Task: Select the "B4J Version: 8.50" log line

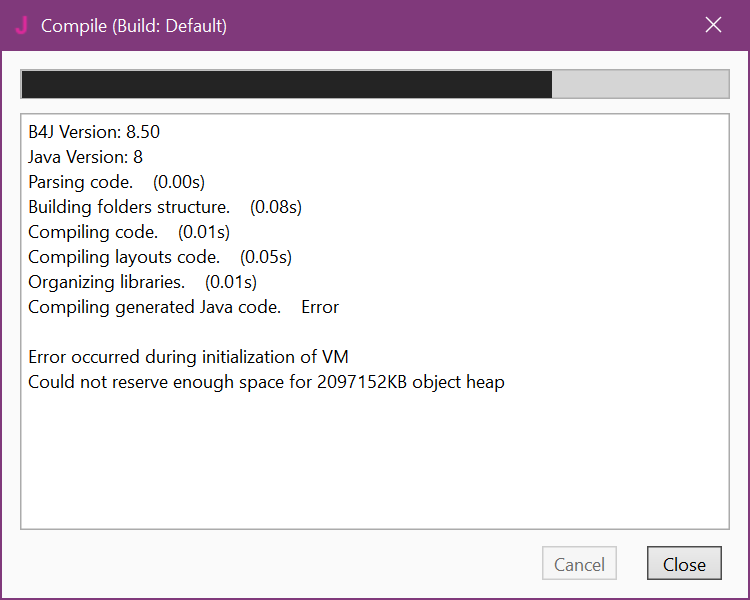Action: (x=94, y=132)
